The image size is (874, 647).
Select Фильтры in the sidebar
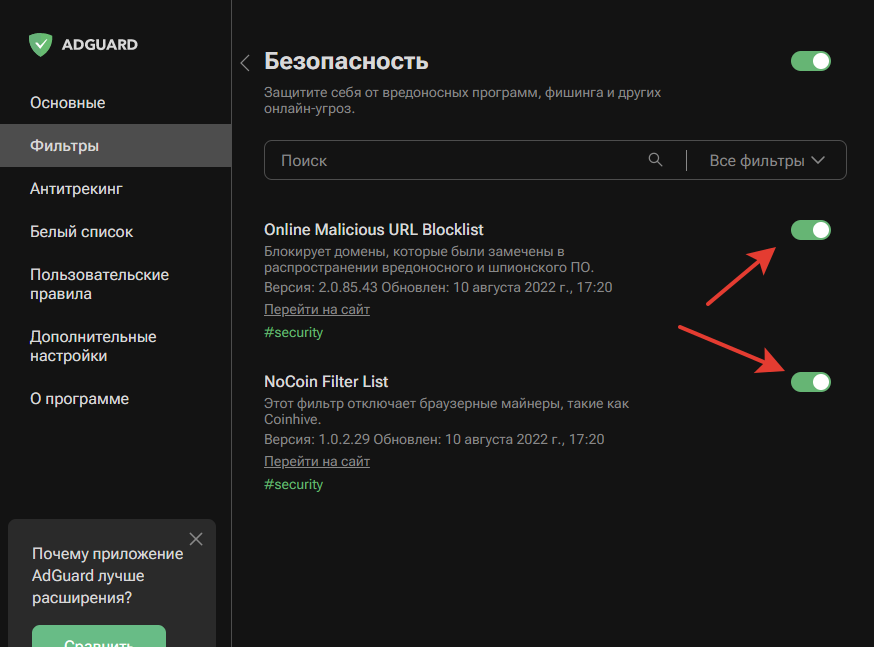coord(115,145)
